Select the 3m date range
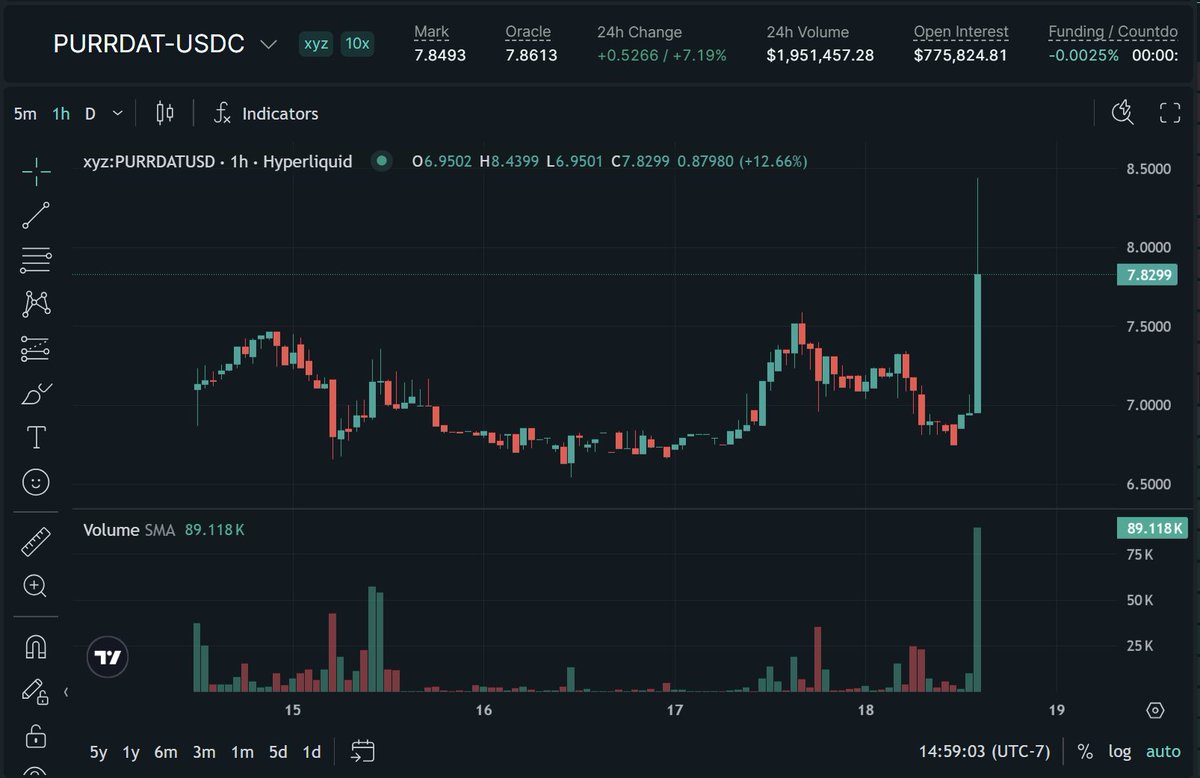Image resolution: width=1200 pixels, height=778 pixels. 204,752
